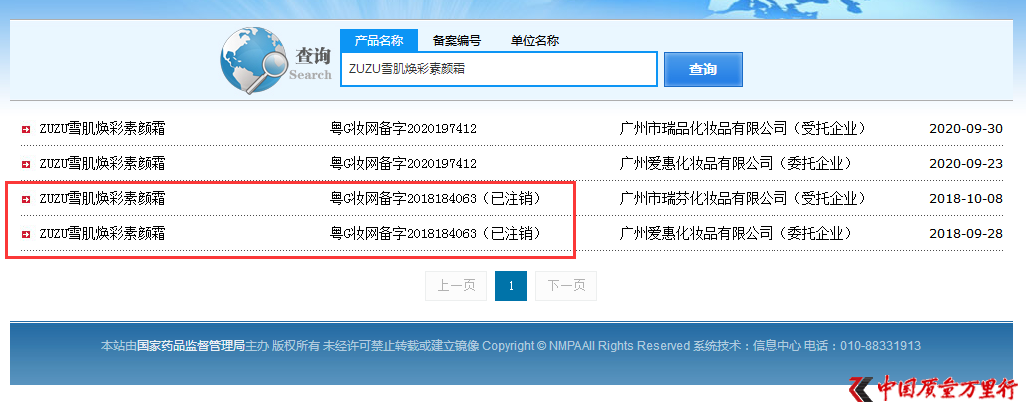
Task: Open ZUZU雪肌焕彩素颜霜 entry dated 2020-09-30
Action: tap(102, 129)
